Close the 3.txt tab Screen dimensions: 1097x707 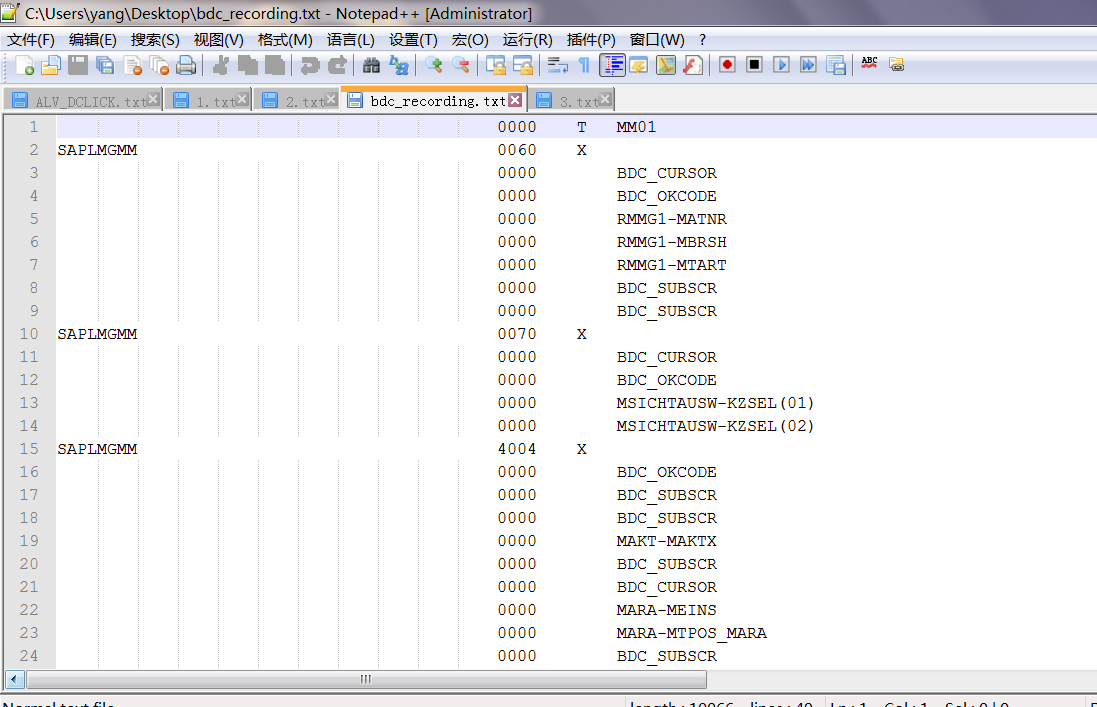[x=605, y=100]
